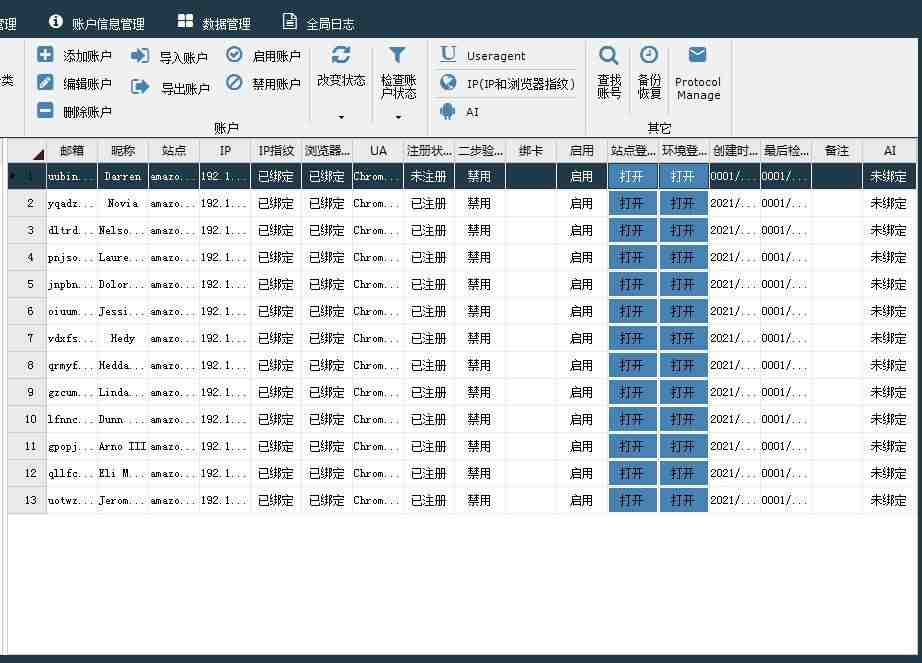The image size is (922, 663).
Task: Click the 编辑账户 pencil icon
Action: (x=45, y=82)
